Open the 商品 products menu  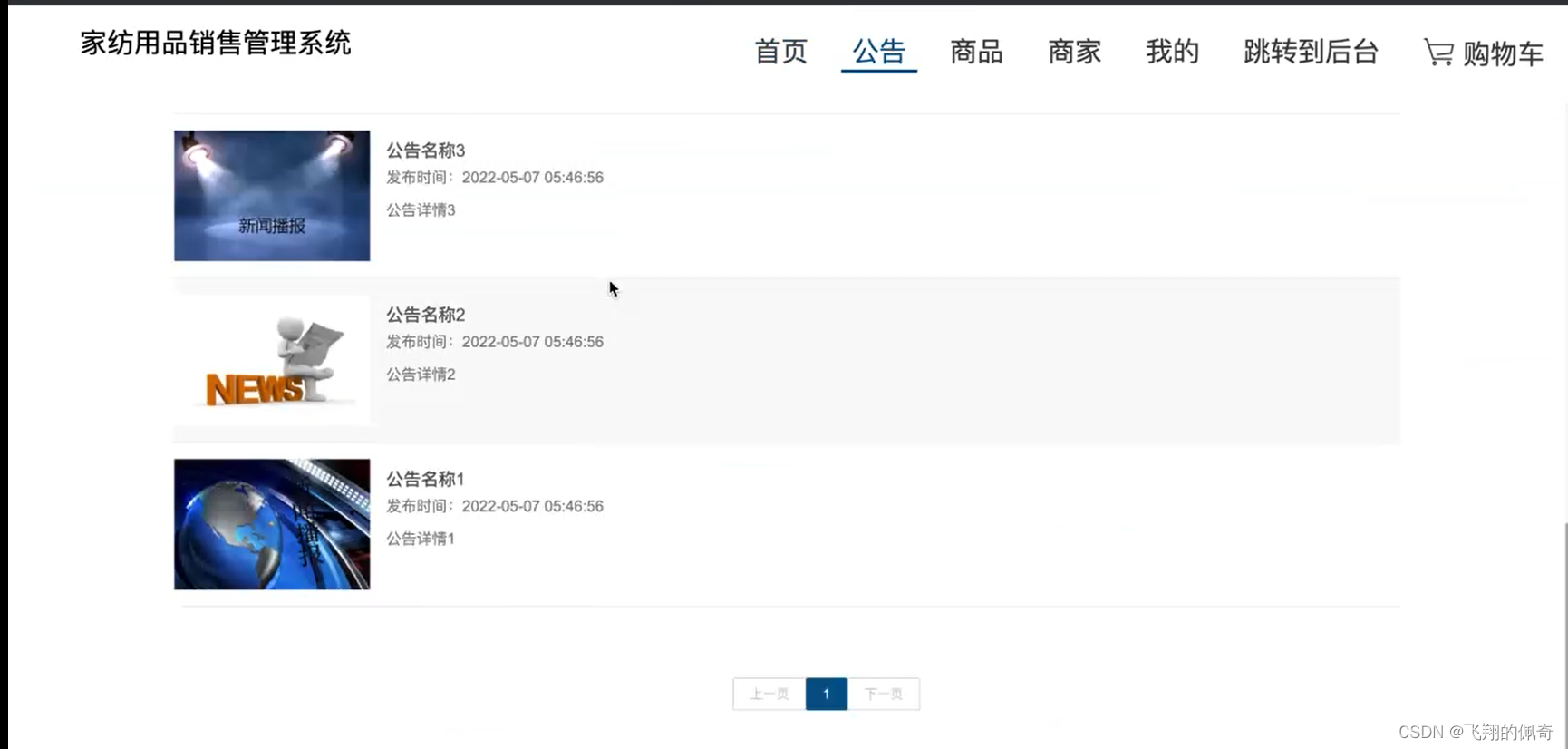tap(976, 52)
